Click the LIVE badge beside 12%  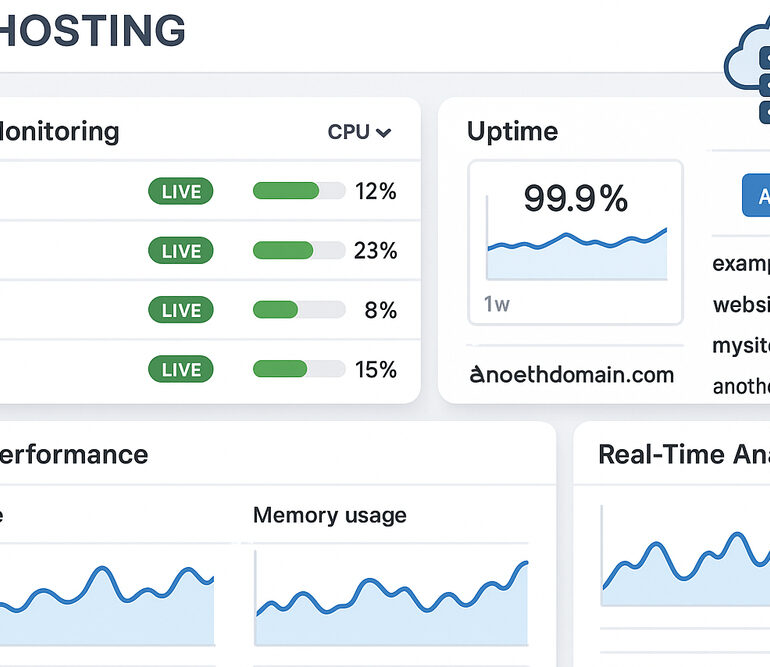coord(181,191)
